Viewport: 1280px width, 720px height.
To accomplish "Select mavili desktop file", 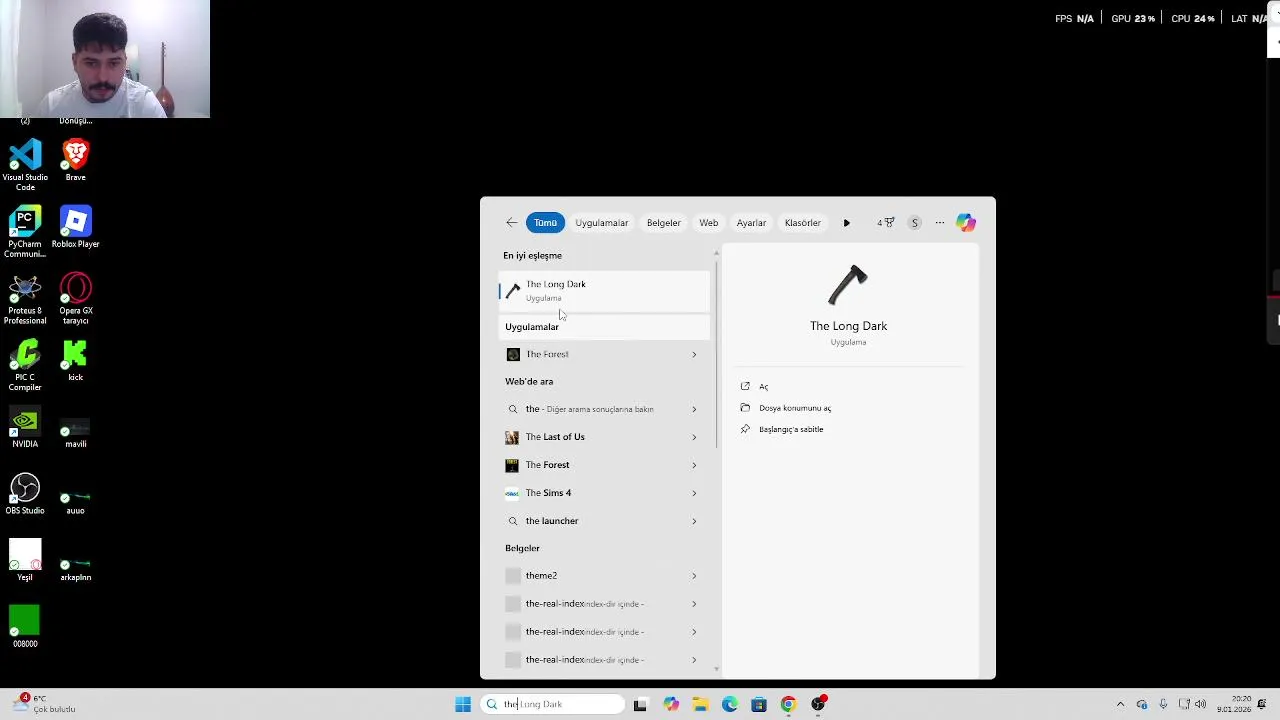I will 75,430.
